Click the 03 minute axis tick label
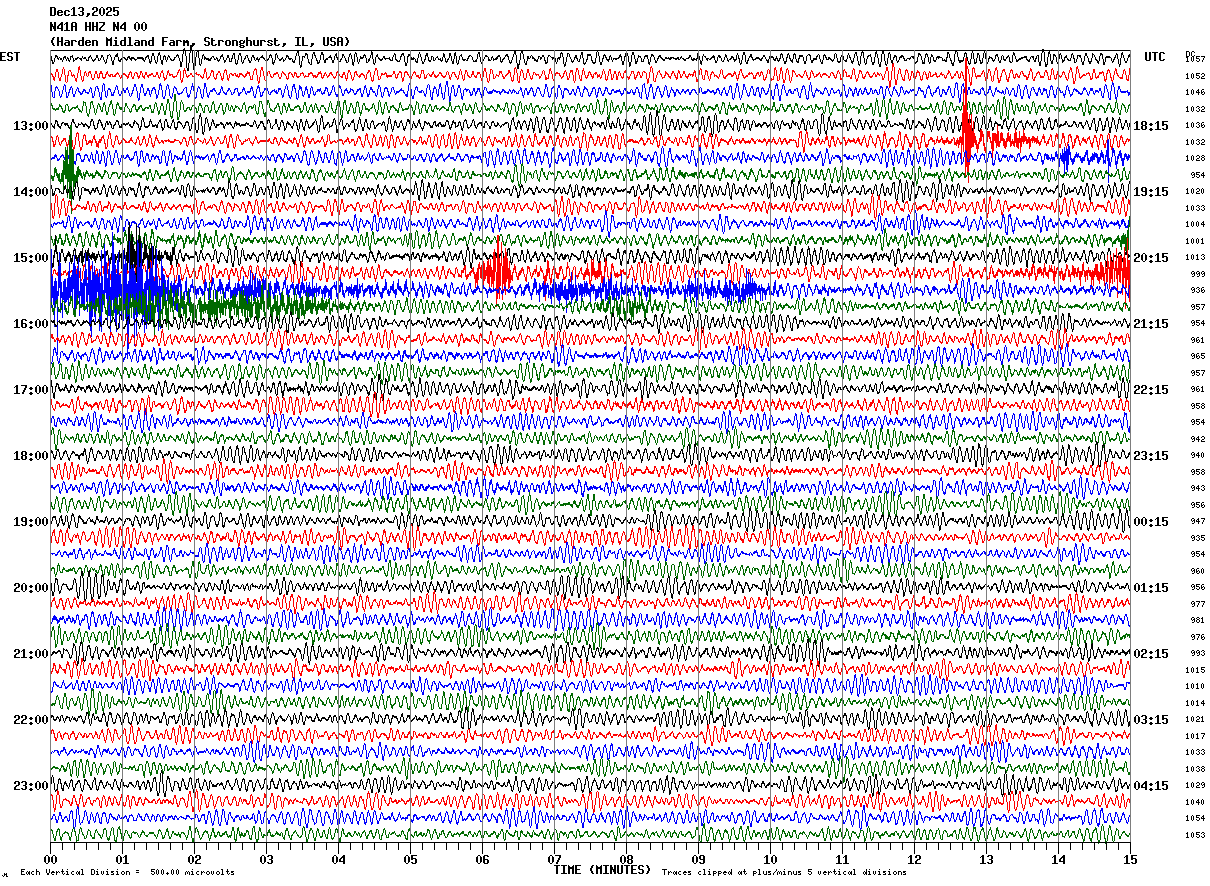This screenshot has width=1210, height=886. click(266, 859)
